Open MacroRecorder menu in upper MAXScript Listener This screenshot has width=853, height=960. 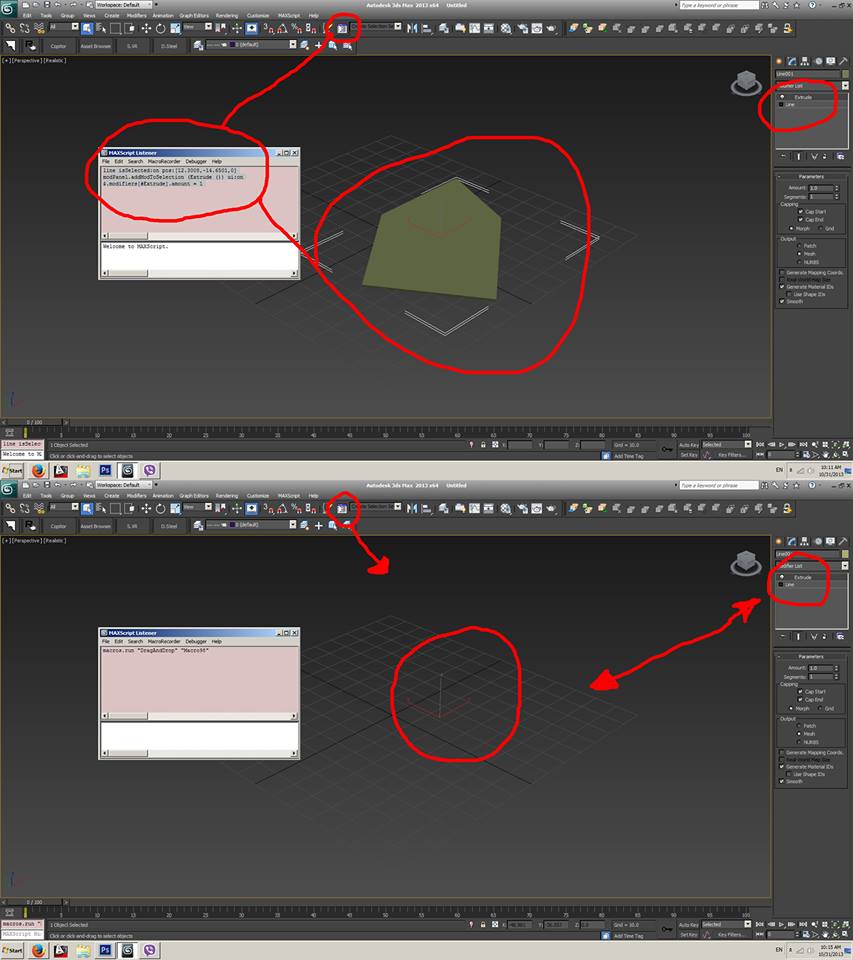161,161
